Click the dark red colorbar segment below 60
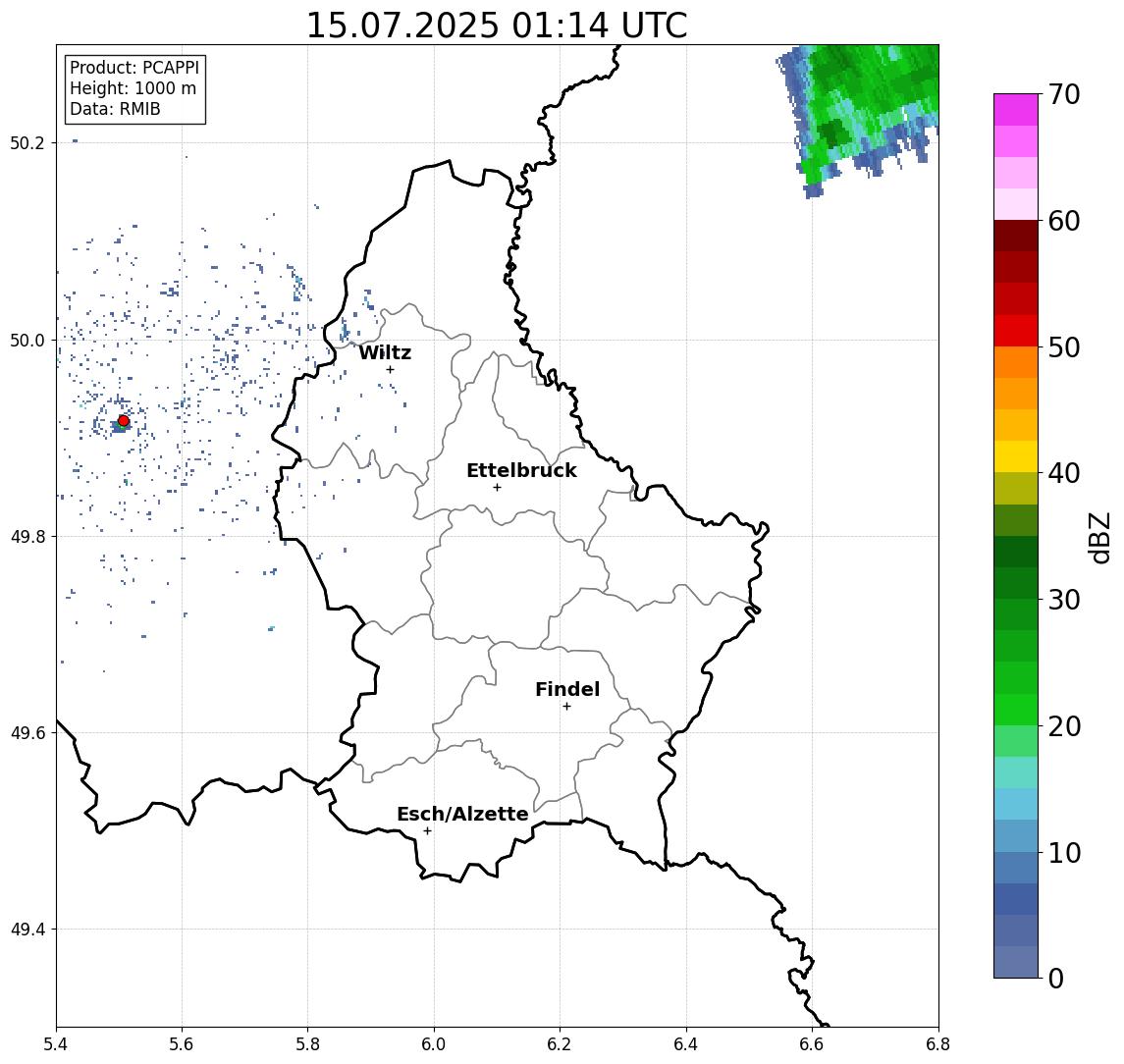1124x1064 pixels. pos(1016,236)
